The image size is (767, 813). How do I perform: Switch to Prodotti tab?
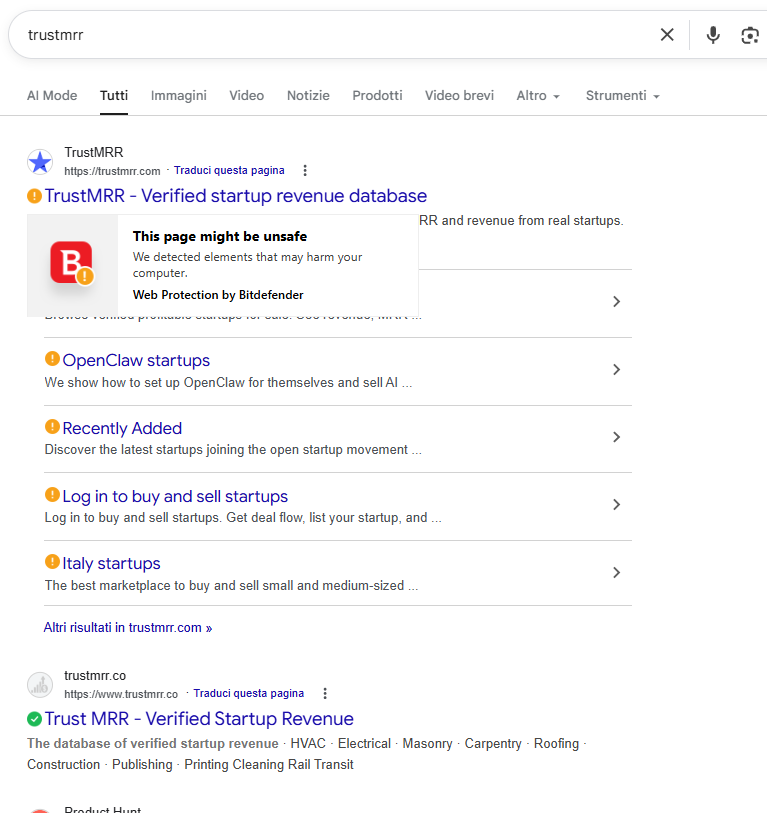377,95
